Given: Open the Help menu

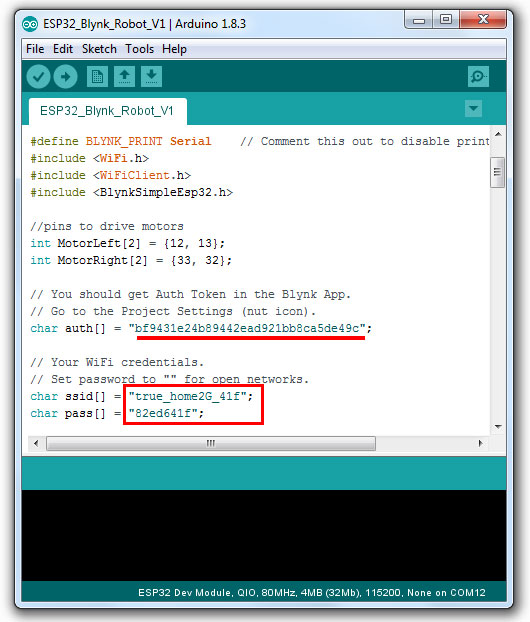Looking at the screenshot, I should pyautogui.click(x=174, y=49).
